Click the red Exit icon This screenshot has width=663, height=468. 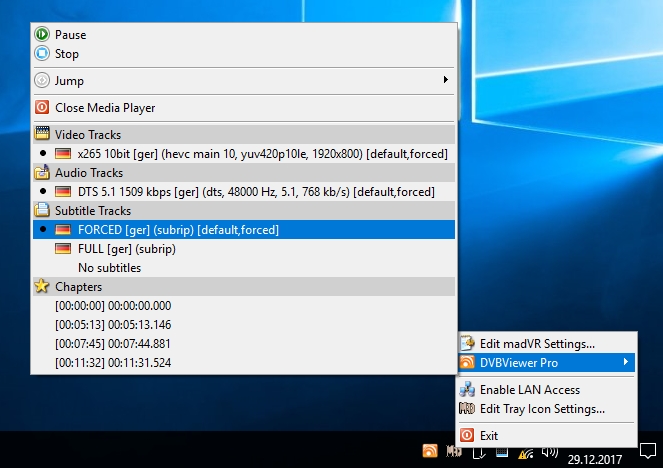[467, 435]
